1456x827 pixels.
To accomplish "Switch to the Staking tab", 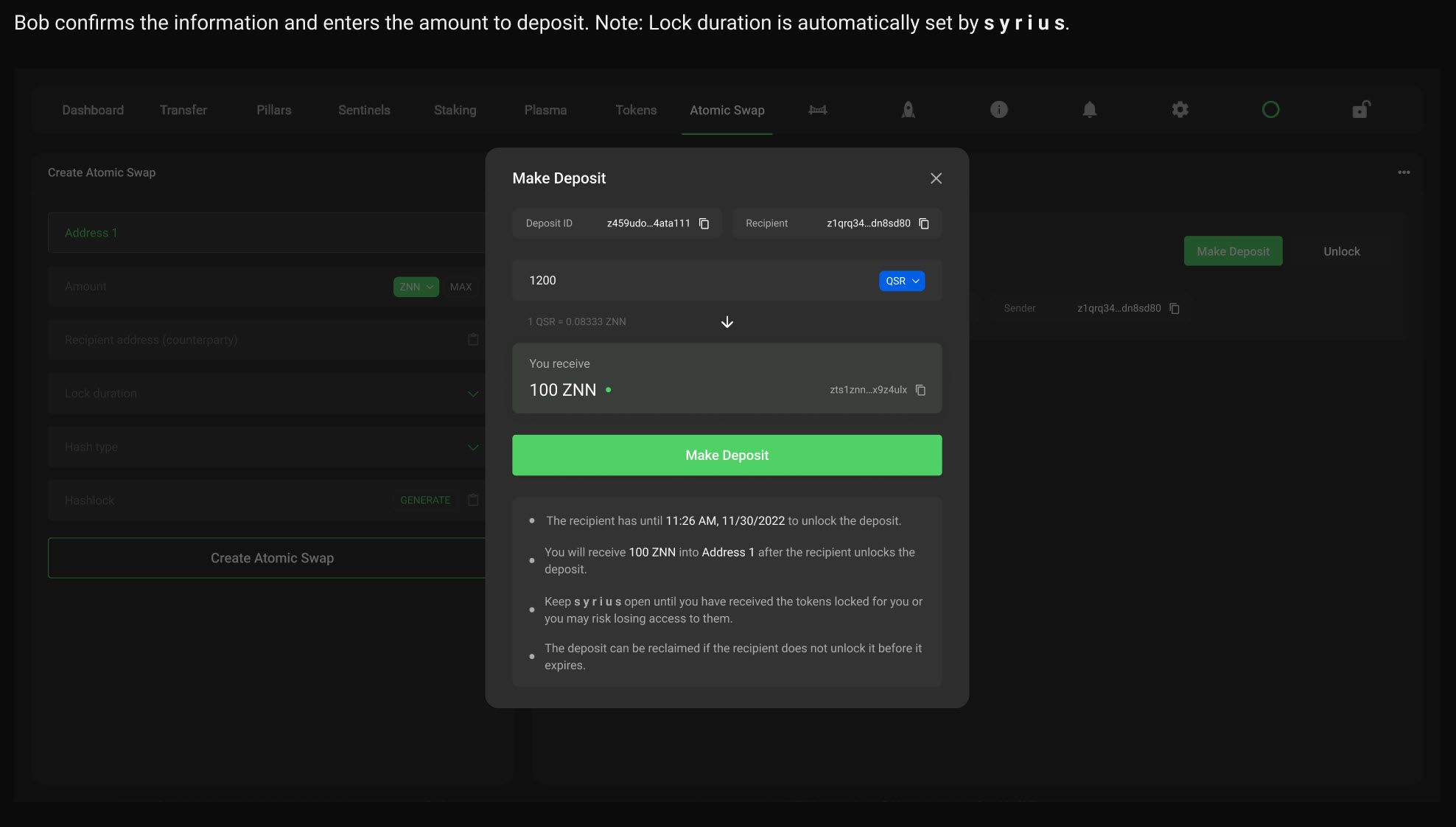I will [455, 110].
